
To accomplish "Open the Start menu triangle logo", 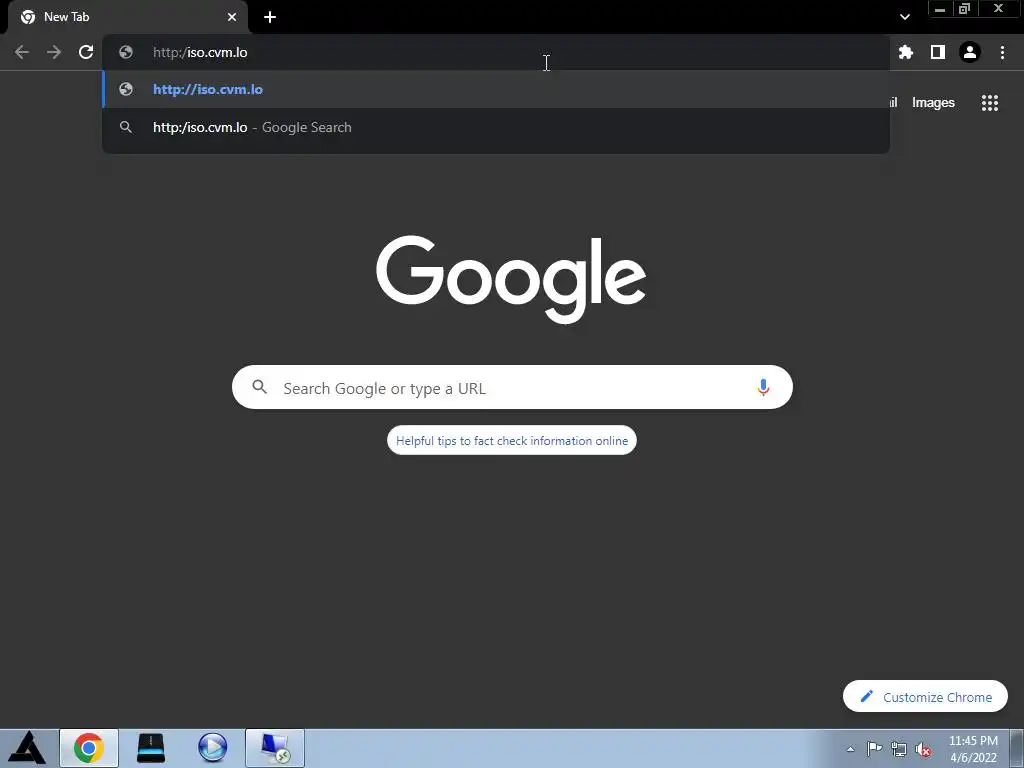I will click(27, 748).
